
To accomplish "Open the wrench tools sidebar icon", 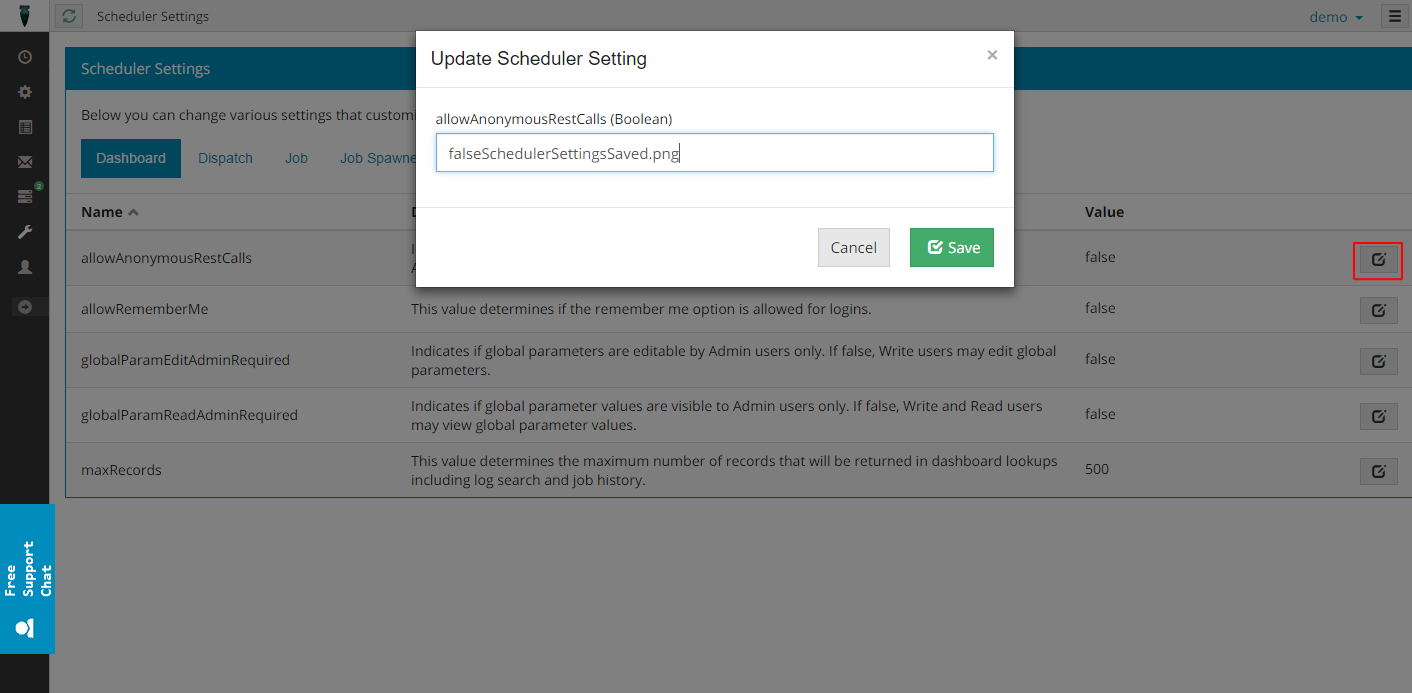I will pyautogui.click(x=25, y=232).
